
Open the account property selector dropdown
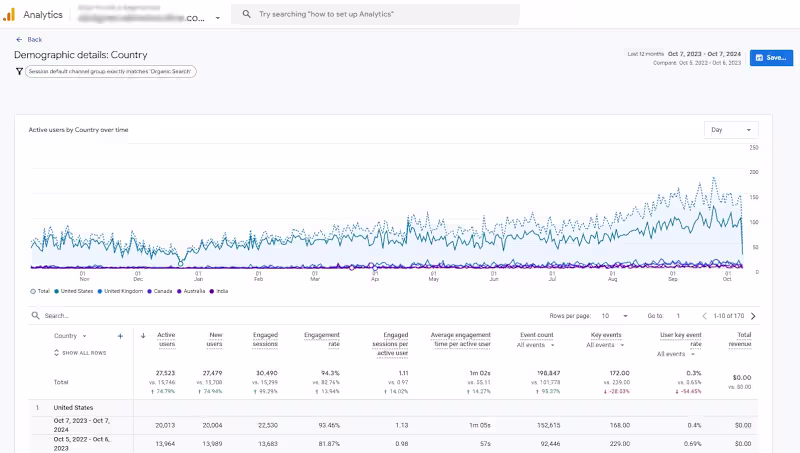[x=222, y=17]
